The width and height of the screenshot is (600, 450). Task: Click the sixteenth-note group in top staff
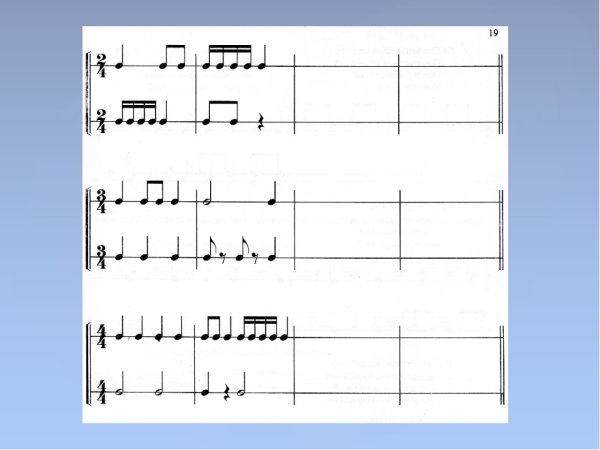[229, 57]
